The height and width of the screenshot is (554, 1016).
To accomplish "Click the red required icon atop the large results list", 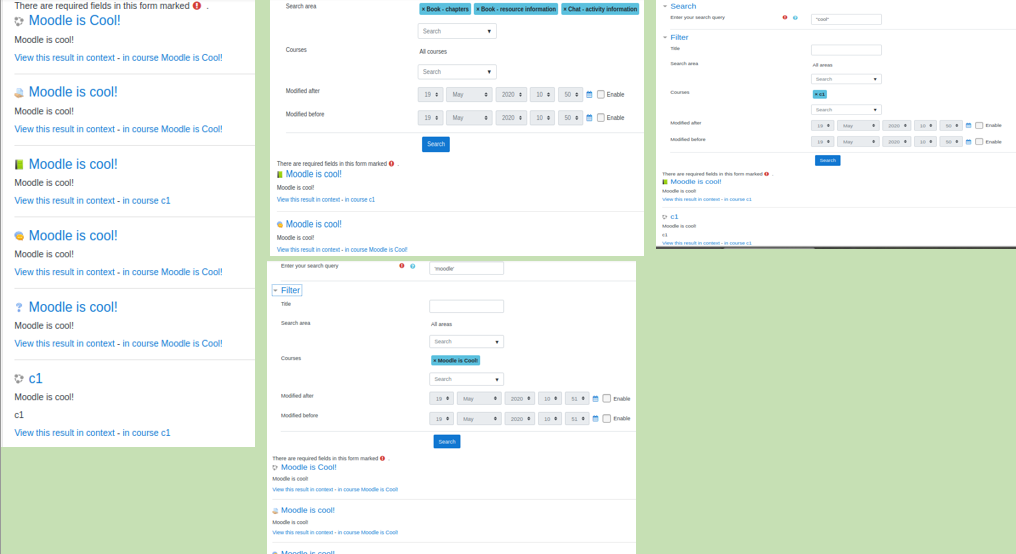I will click(x=197, y=6).
